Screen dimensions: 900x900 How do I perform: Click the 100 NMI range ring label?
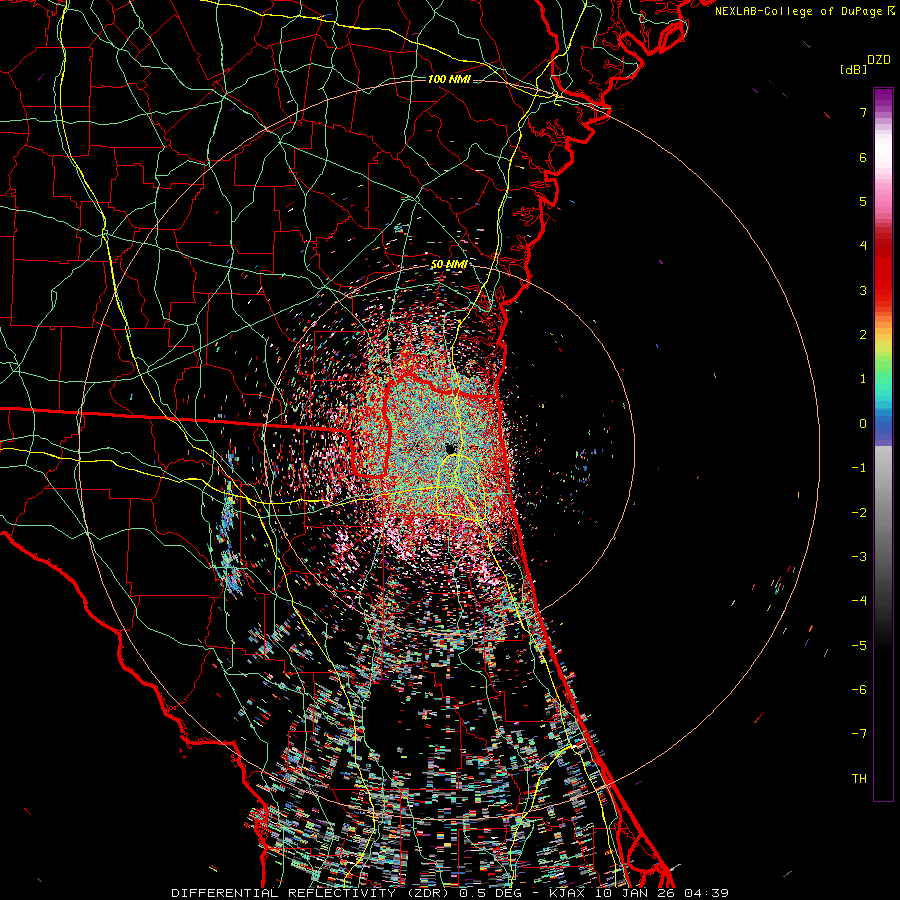tap(449, 79)
